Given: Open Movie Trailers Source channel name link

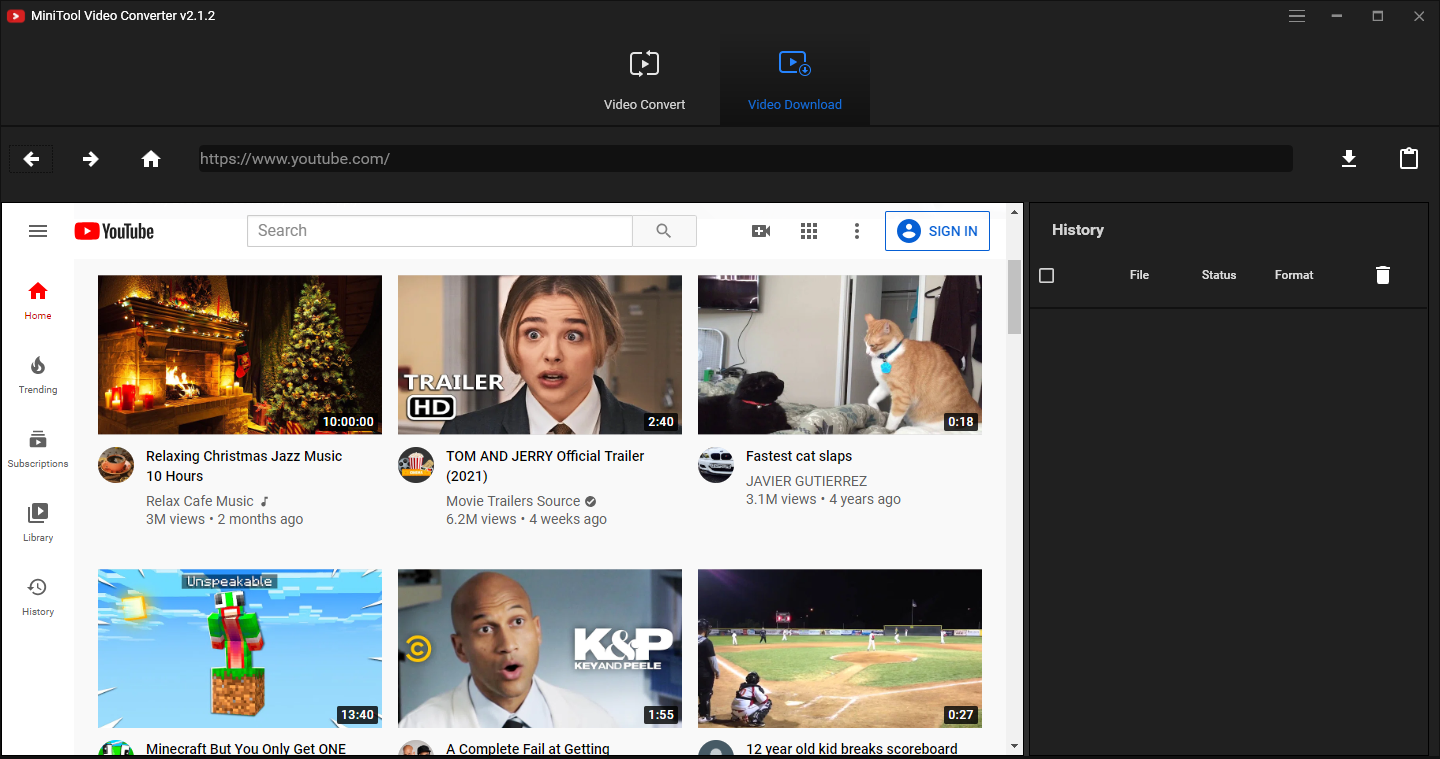Looking at the screenshot, I should (x=513, y=501).
